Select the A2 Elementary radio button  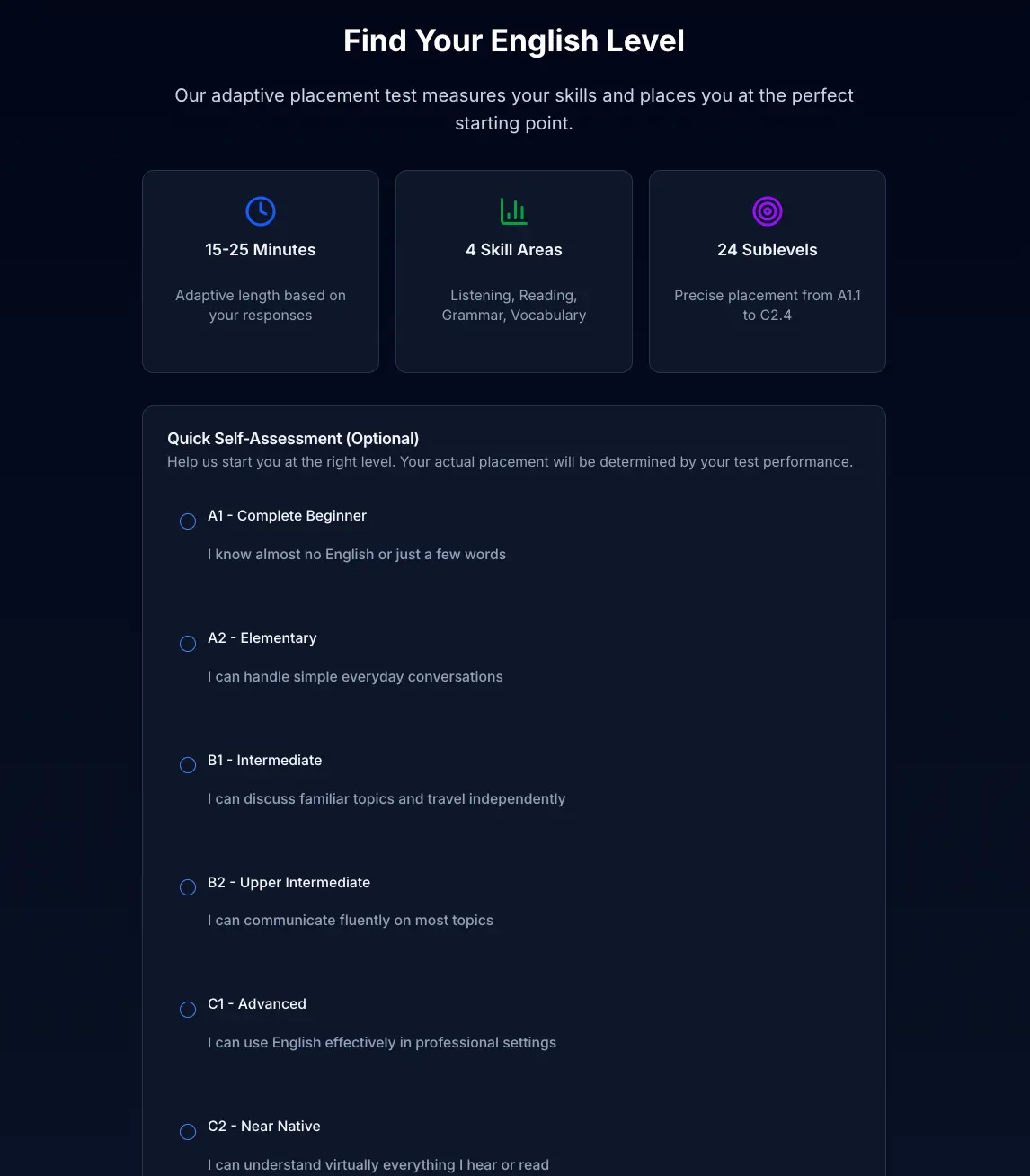tap(188, 644)
